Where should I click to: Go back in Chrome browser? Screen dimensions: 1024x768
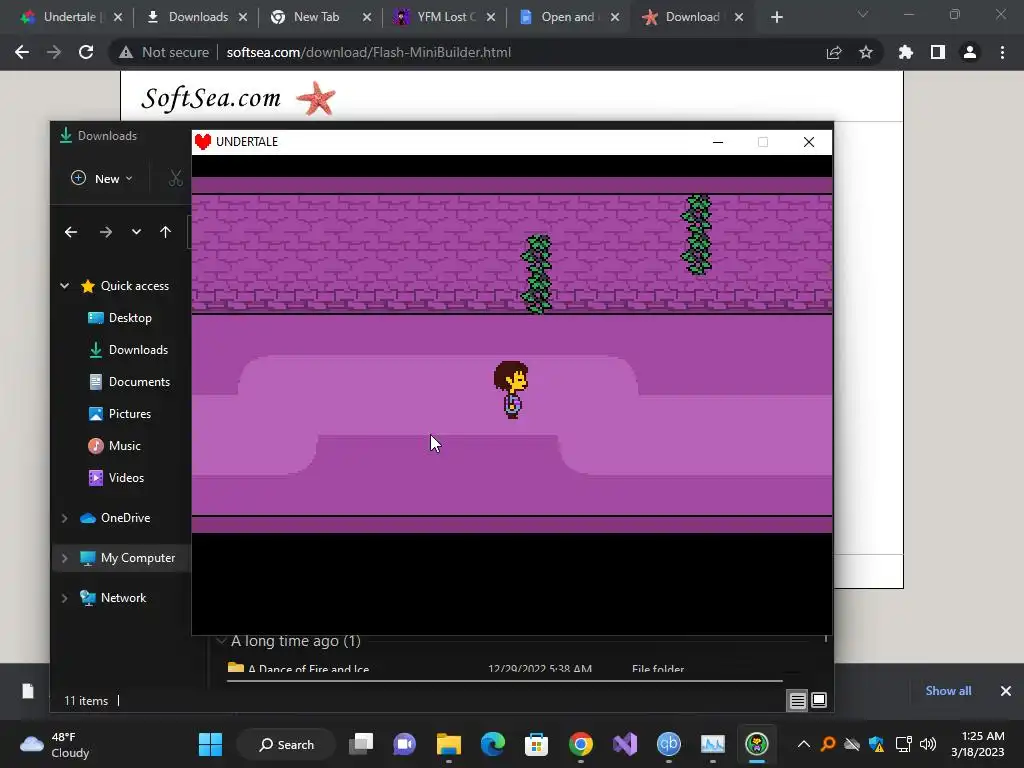click(22, 52)
